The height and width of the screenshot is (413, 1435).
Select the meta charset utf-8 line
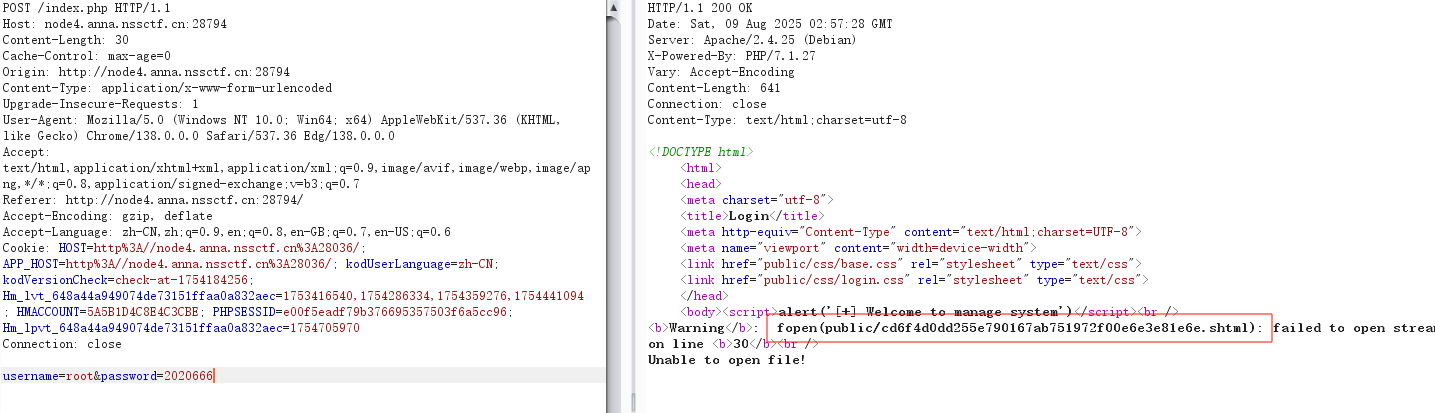coord(756,200)
